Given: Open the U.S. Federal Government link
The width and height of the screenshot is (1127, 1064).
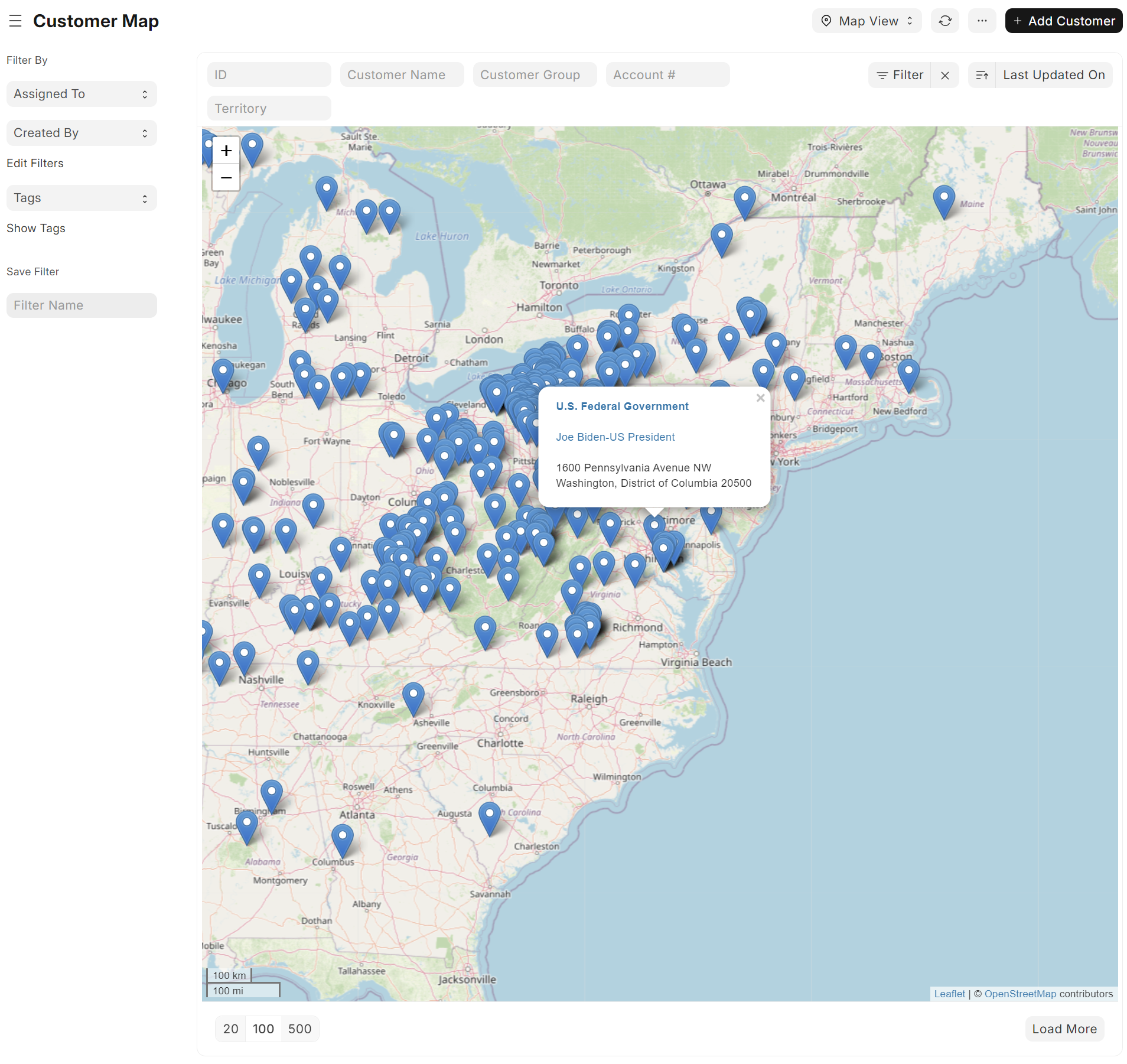Looking at the screenshot, I should 622,406.
